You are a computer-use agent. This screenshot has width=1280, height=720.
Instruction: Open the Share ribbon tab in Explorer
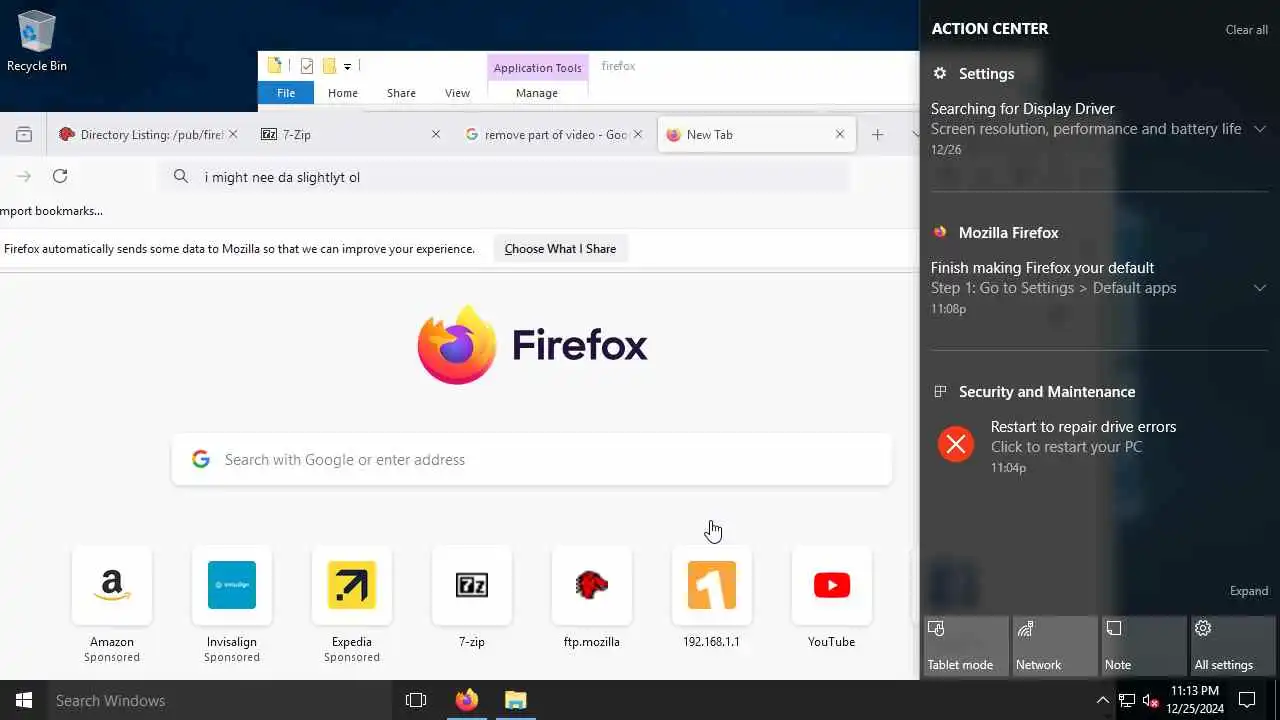coord(401,93)
